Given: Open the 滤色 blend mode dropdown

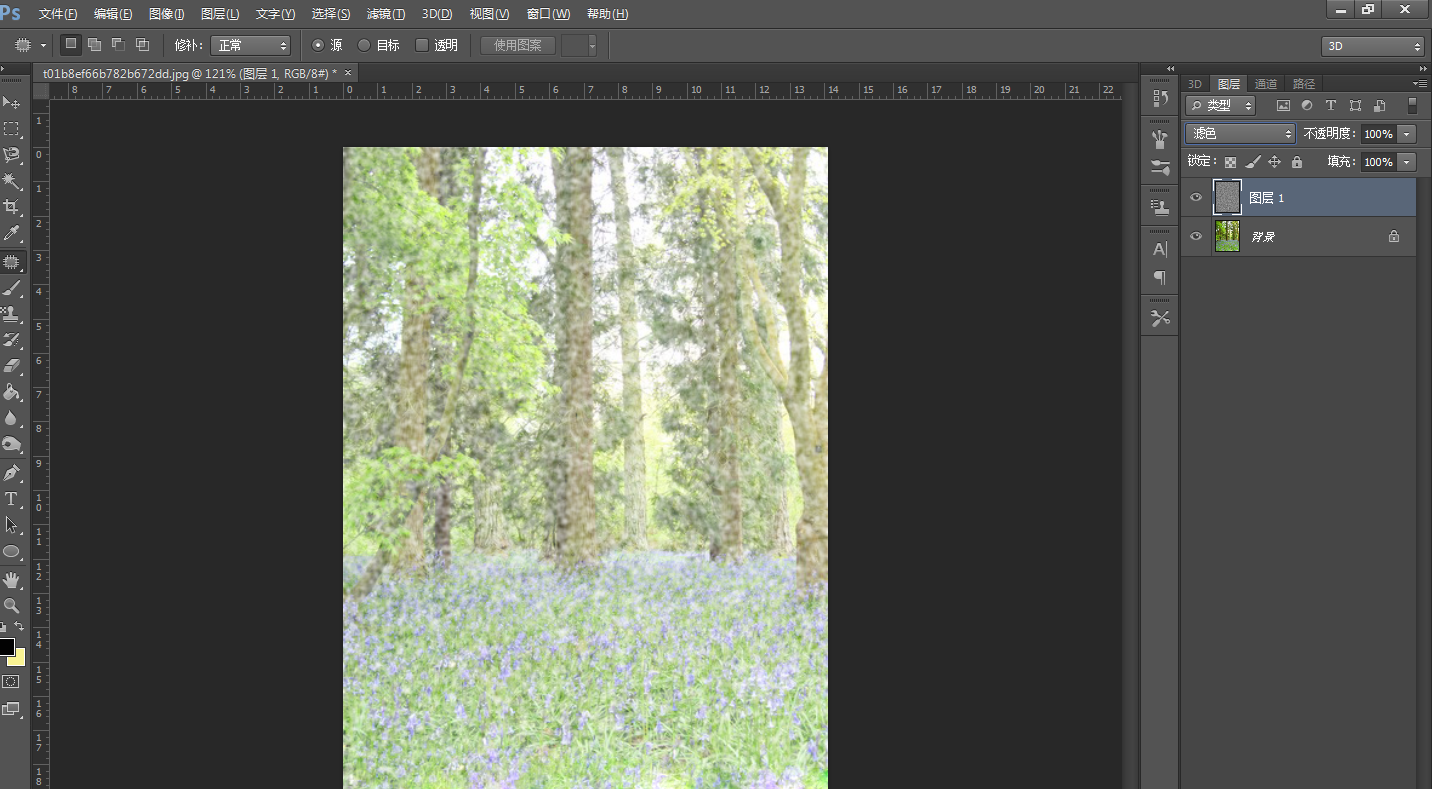Looking at the screenshot, I should click(1240, 133).
